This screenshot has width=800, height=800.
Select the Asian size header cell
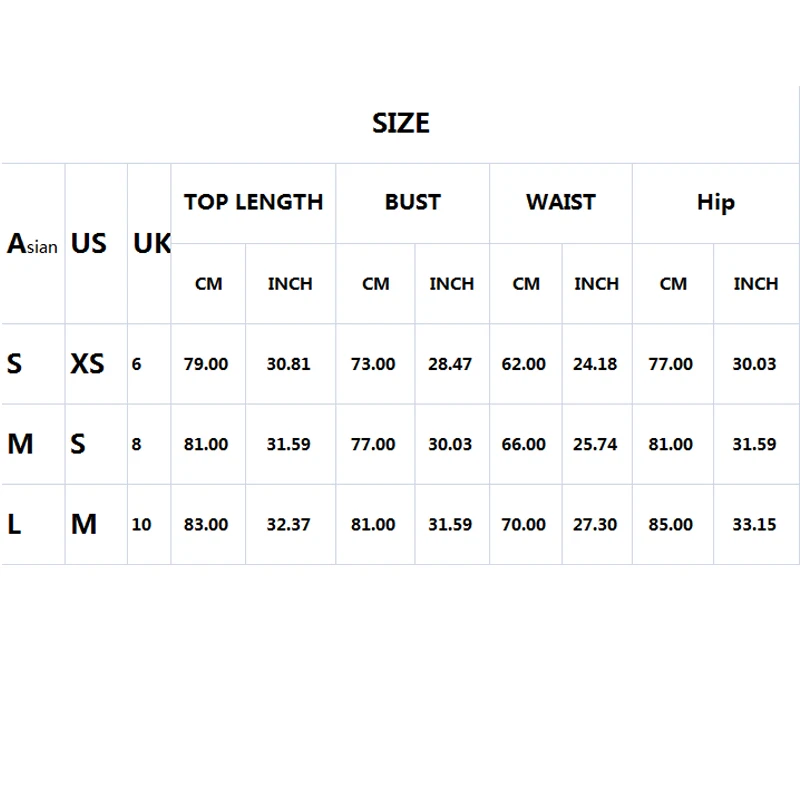click(x=32, y=243)
